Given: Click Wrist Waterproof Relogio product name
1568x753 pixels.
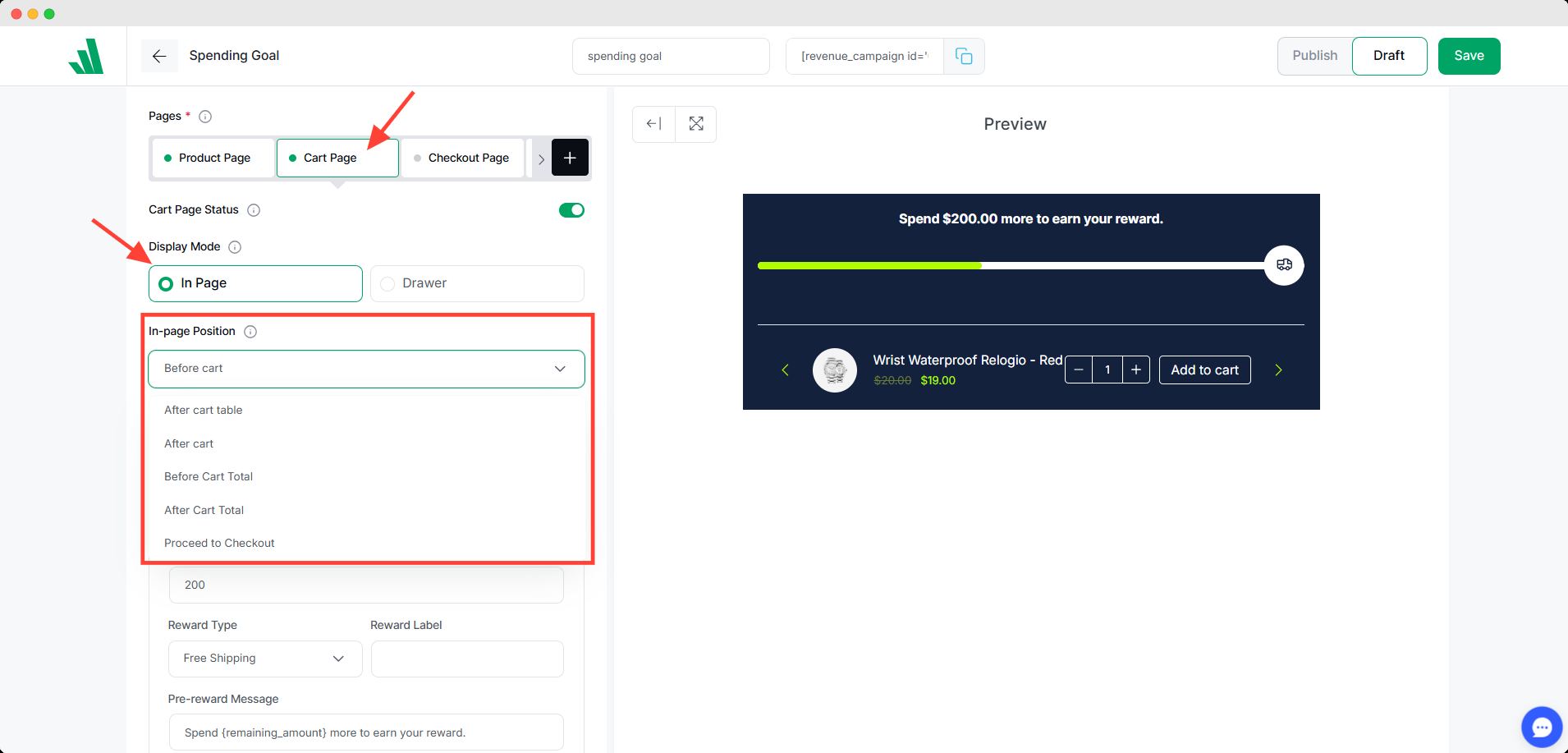Looking at the screenshot, I should coord(967,360).
